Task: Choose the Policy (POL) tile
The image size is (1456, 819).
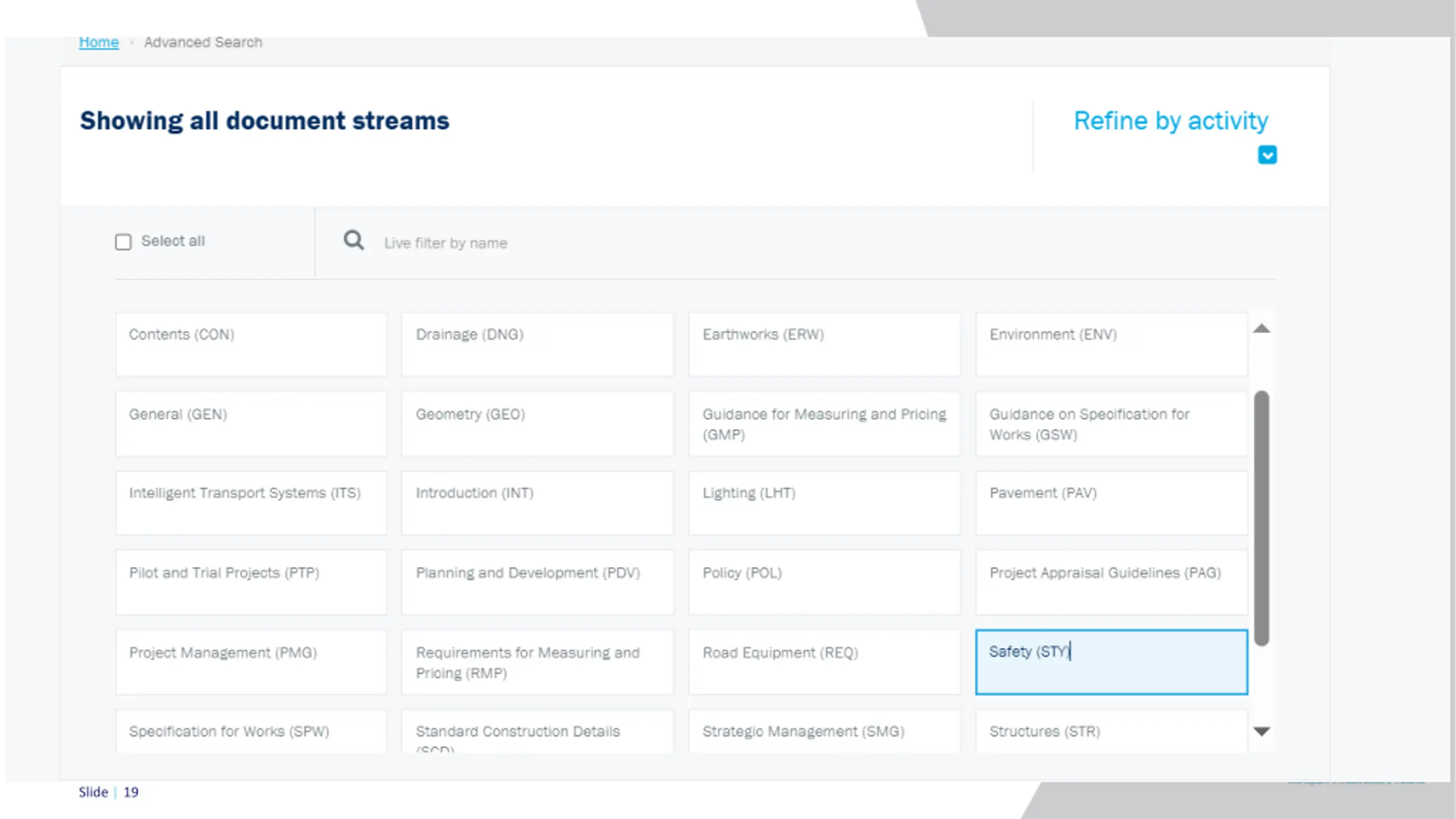Action: (825, 582)
